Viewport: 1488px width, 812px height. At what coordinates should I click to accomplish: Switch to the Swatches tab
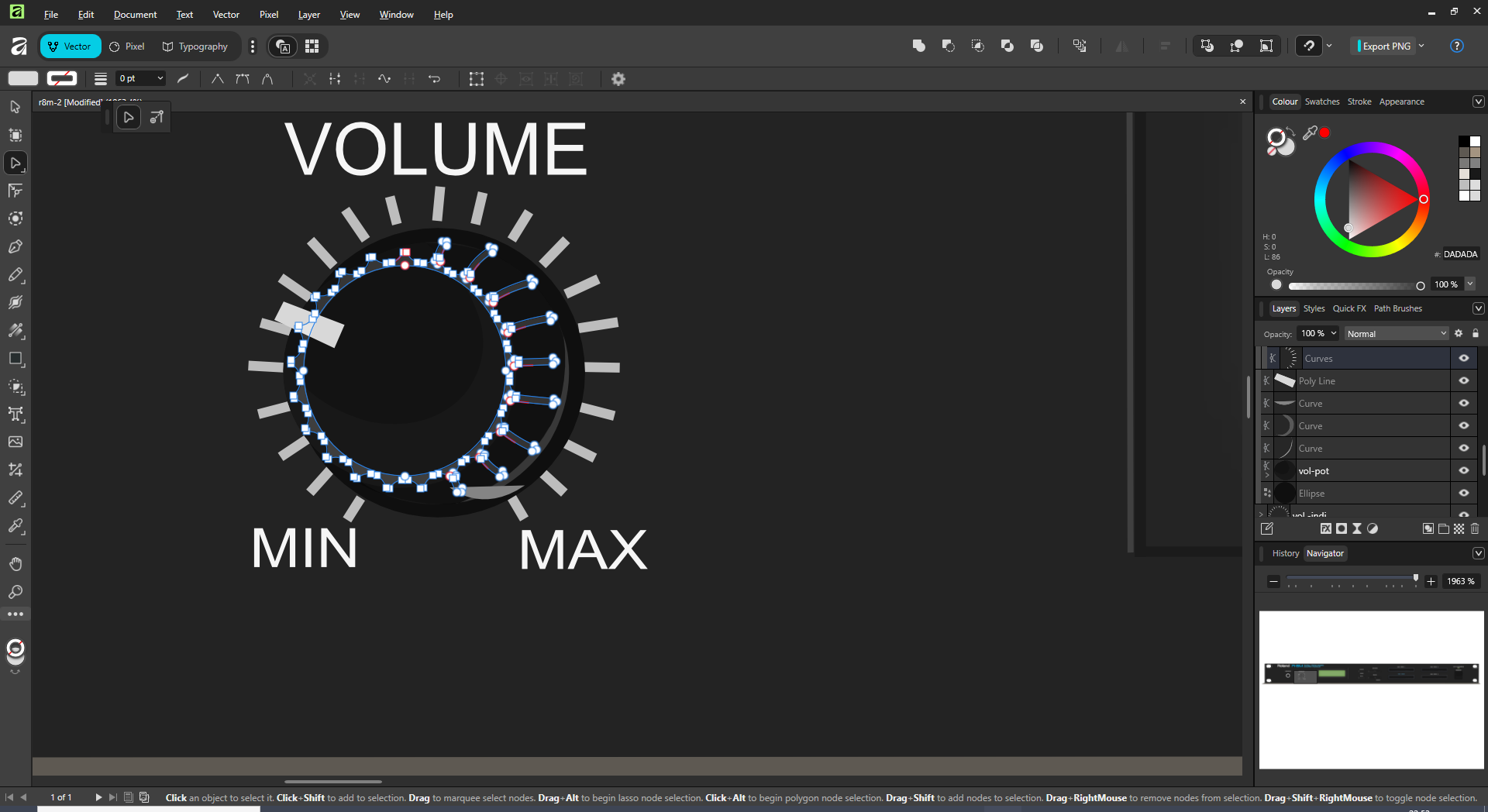pyautogui.click(x=1321, y=101)
